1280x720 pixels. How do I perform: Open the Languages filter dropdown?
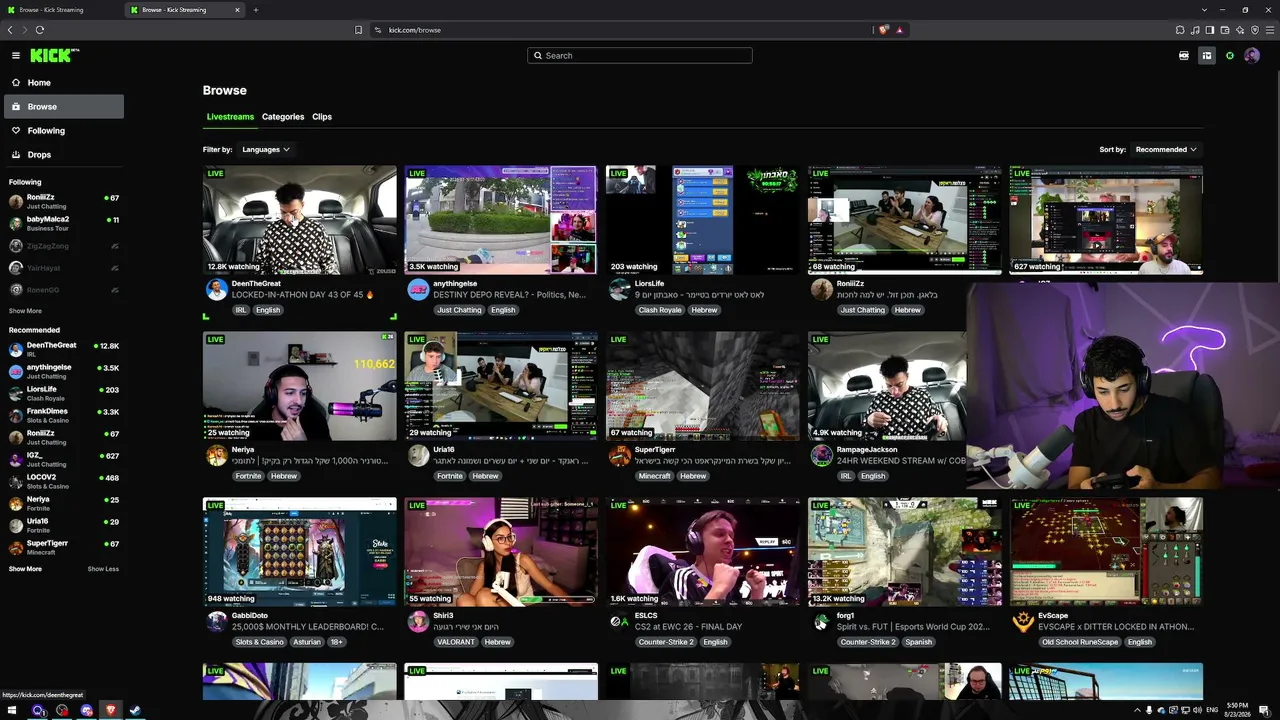click(265, 150)
